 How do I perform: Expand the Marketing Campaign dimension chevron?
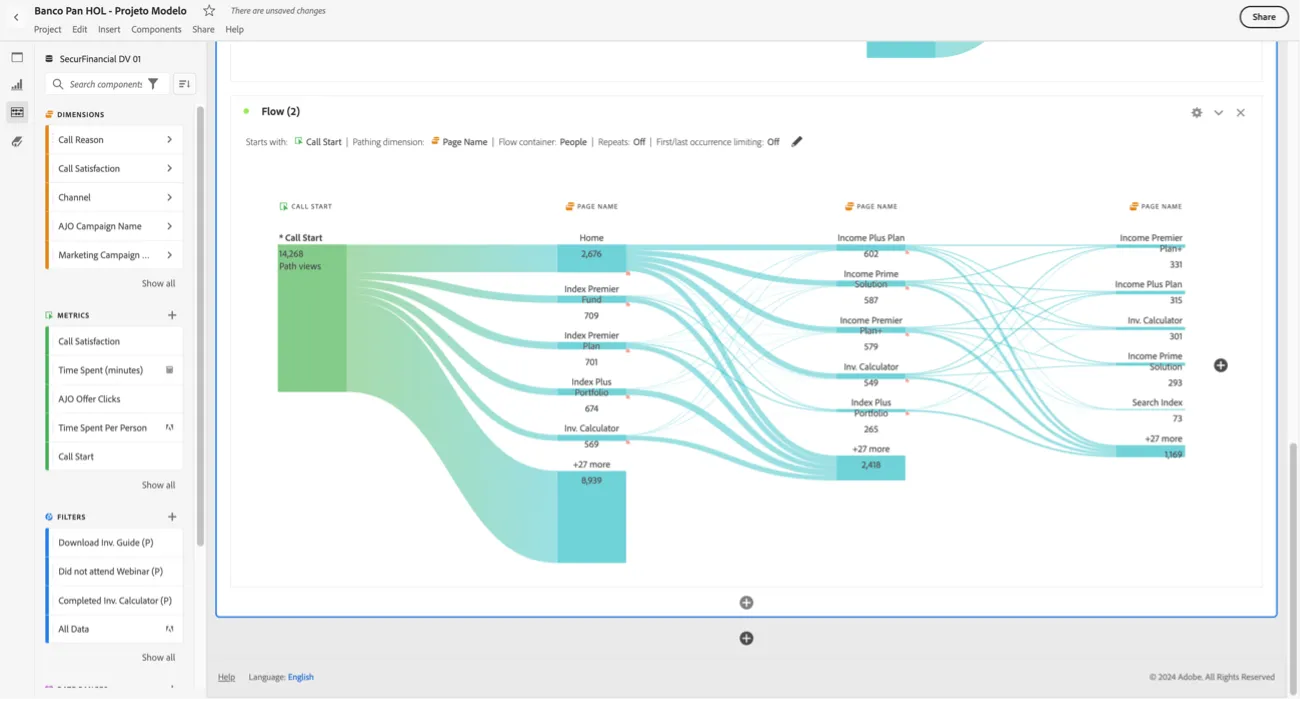[169, 255]
